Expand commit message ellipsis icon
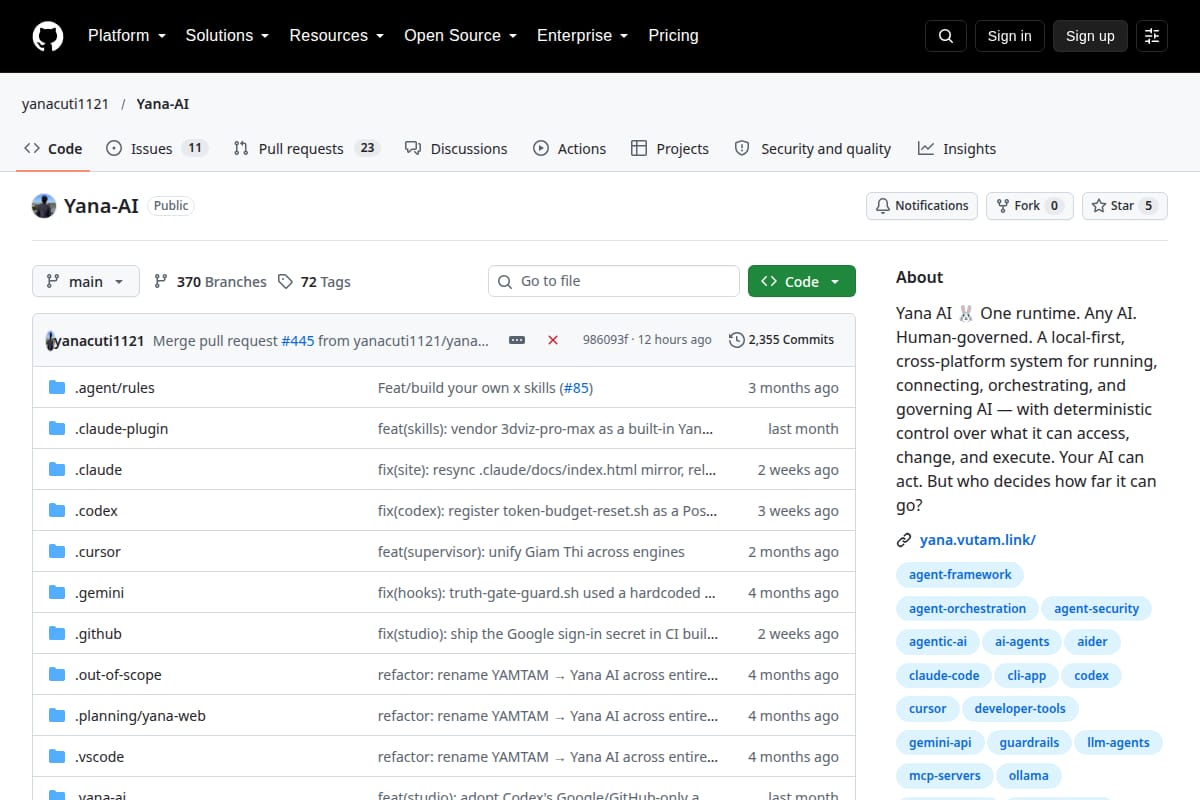 517,340
